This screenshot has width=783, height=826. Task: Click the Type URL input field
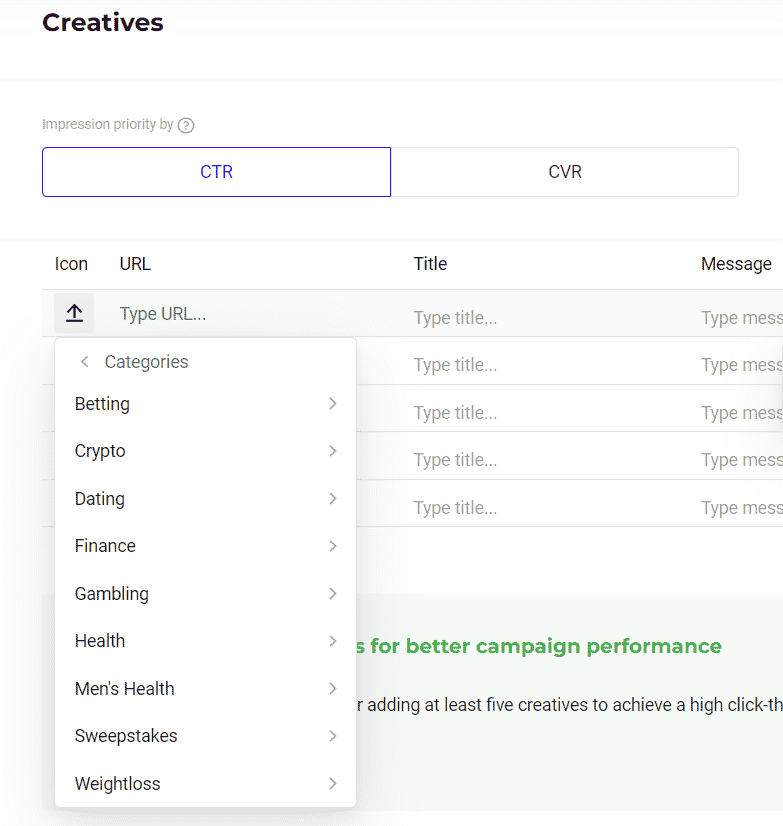(x=250, y=314)
